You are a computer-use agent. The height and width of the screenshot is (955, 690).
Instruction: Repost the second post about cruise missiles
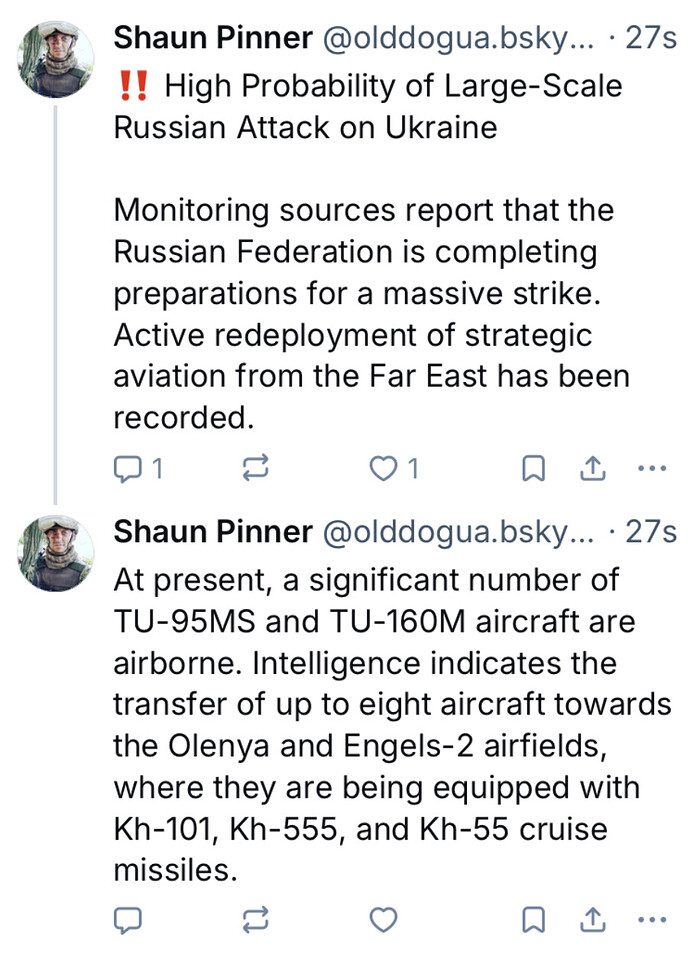[255, 919]
